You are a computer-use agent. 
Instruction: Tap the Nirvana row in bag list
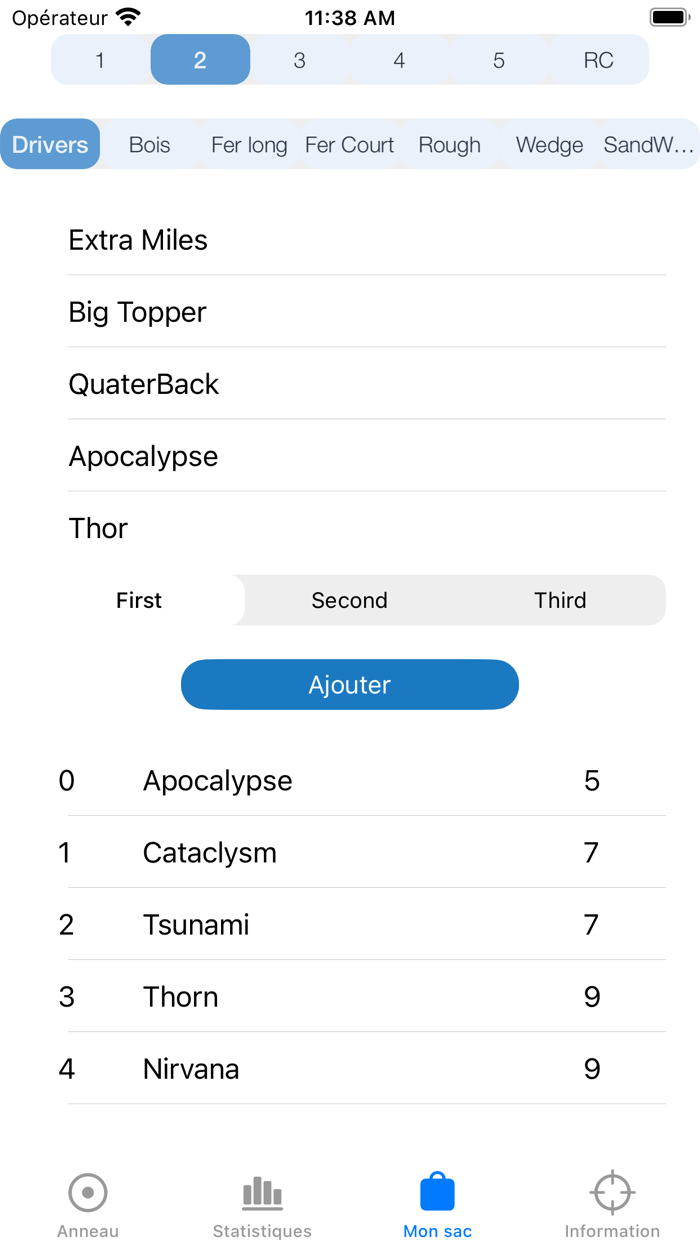pyautogui.click(x=191, y=1069)
